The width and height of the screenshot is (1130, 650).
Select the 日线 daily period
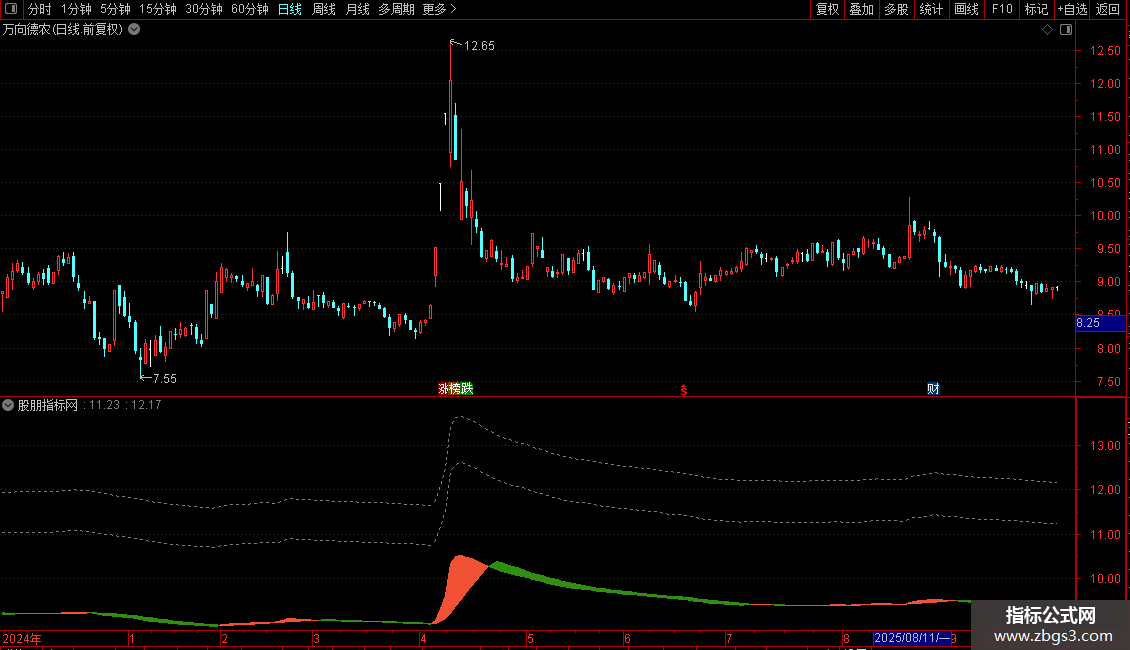(290, 9)
